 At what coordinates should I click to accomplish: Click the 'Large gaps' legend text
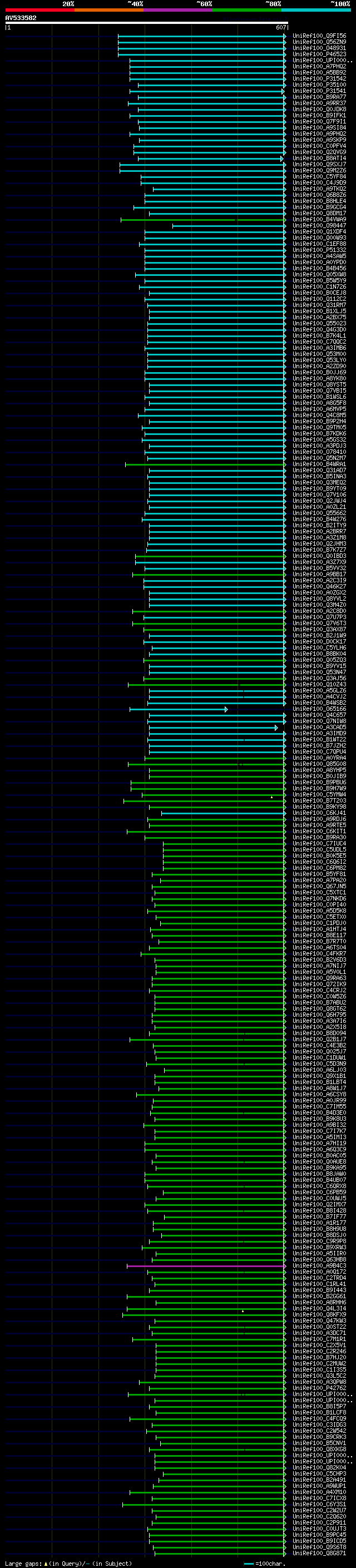[x=23, y=1563]
